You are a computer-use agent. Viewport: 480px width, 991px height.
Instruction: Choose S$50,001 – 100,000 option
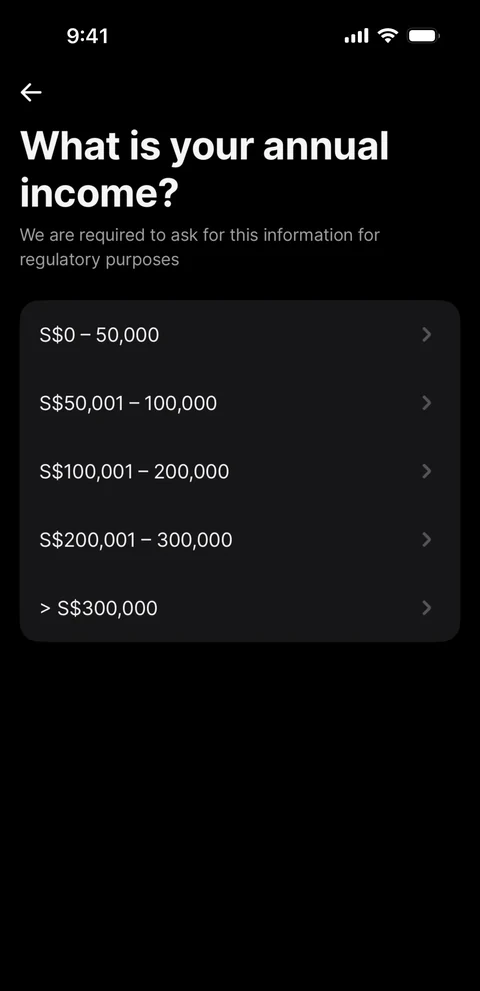(x=240, y=403)
